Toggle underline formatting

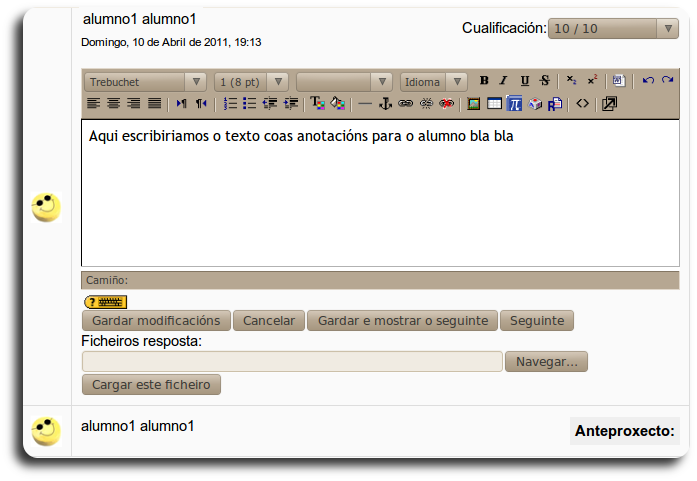tap(525, 80)
